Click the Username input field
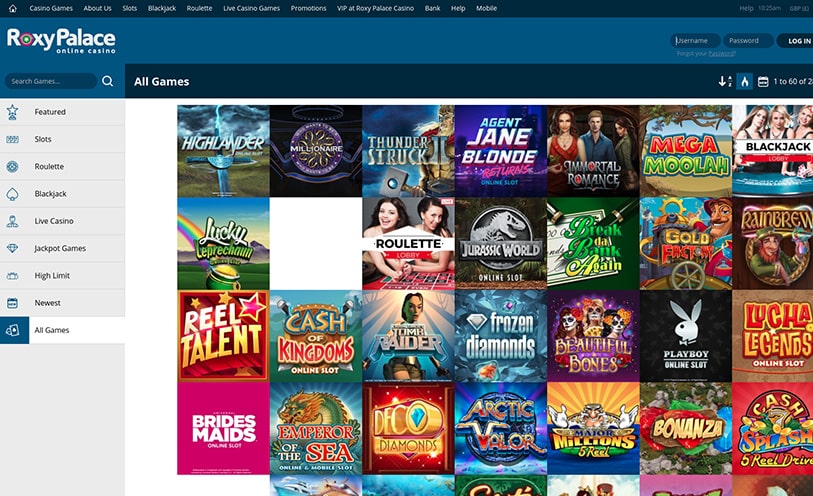 [695, 40]
